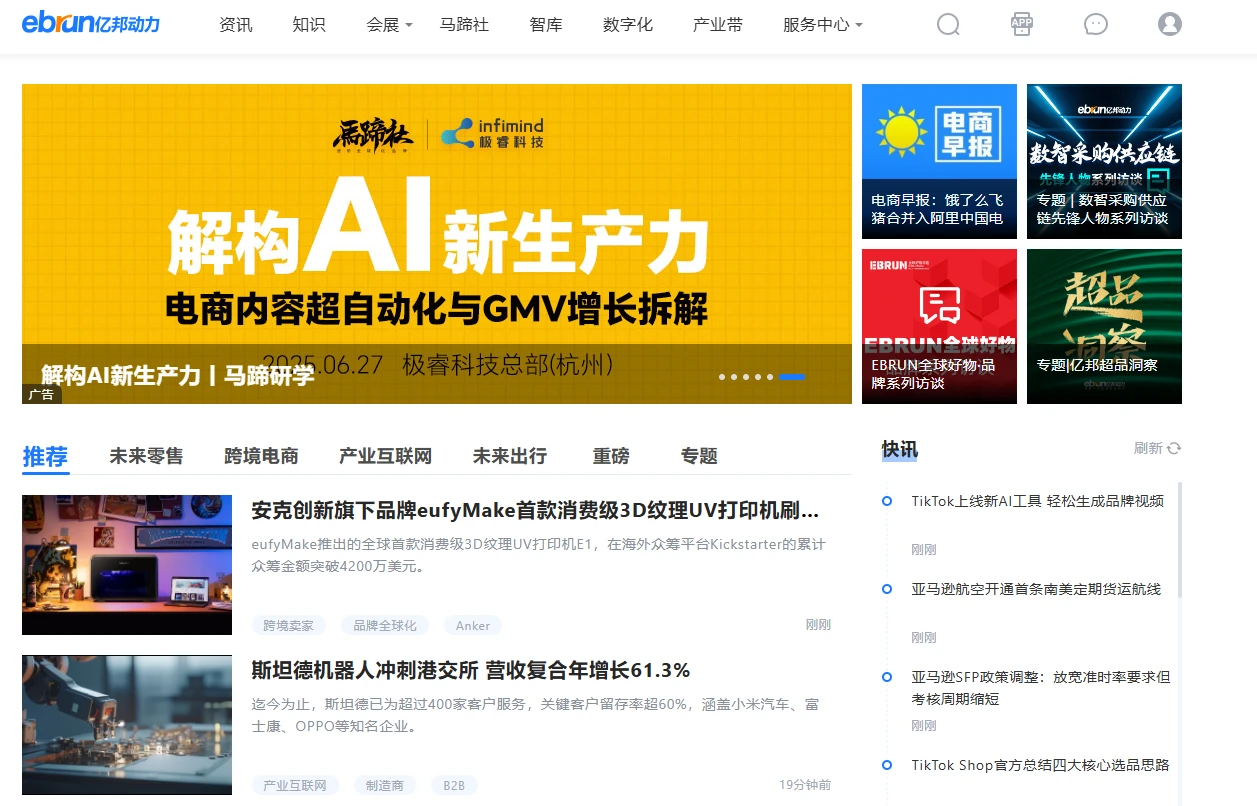This screenshot has width=1257, height=806.
Task: Switch to the 专题 tab
Action: (x=699, y=456)
